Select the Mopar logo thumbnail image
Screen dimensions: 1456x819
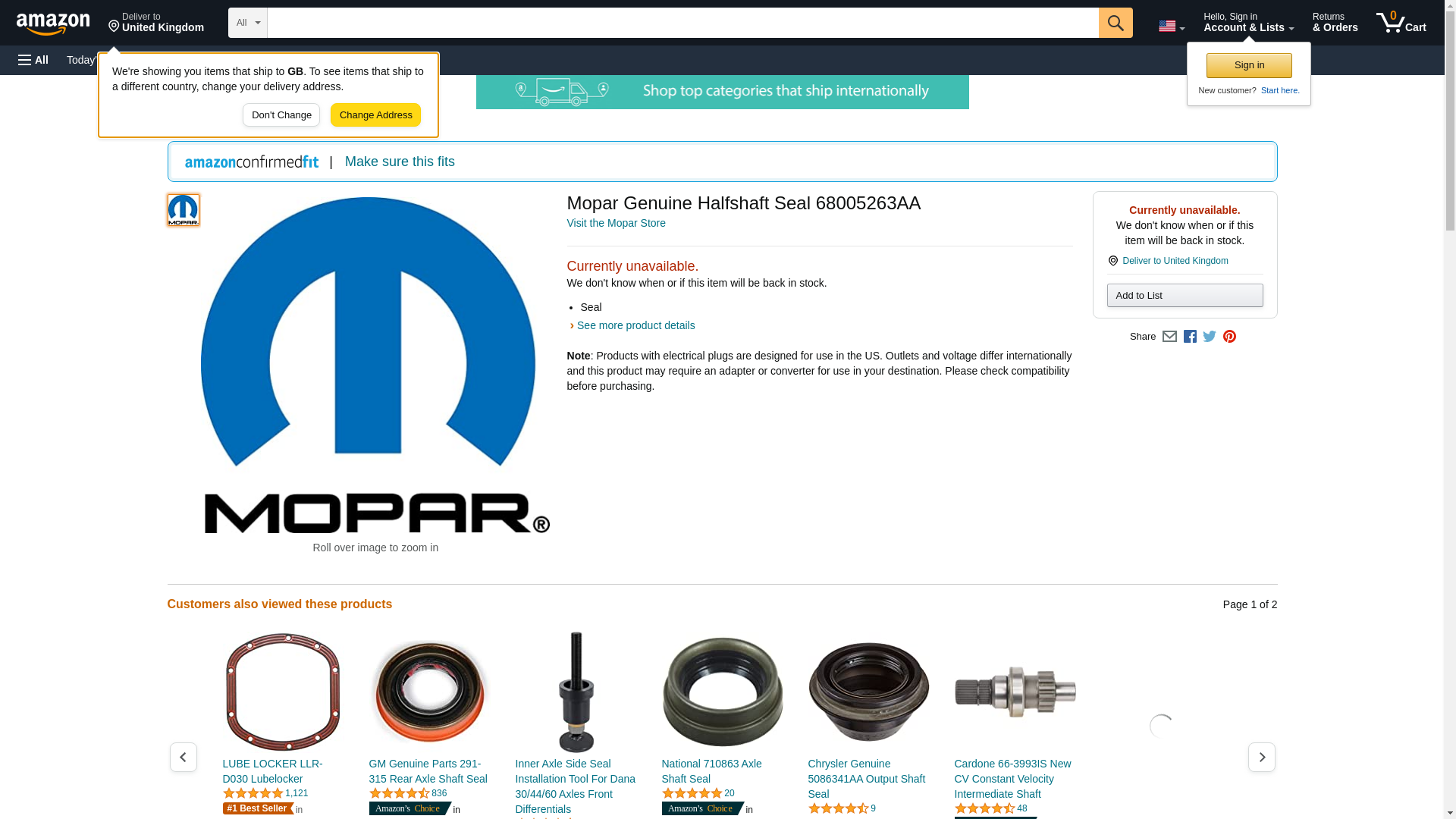coord(183,210)
